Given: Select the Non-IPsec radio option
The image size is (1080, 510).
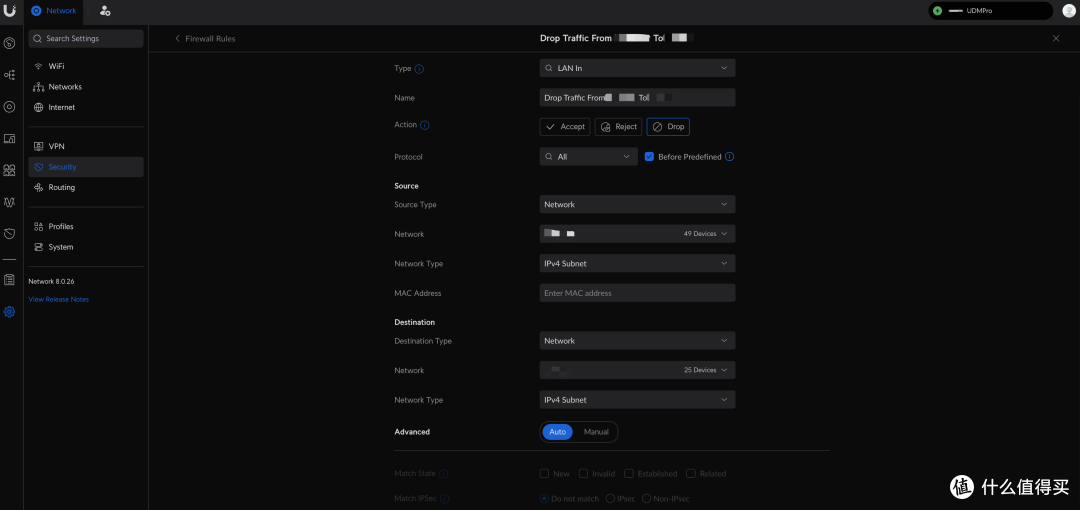Looking at the screenshot, I should (x=646, y=498).
